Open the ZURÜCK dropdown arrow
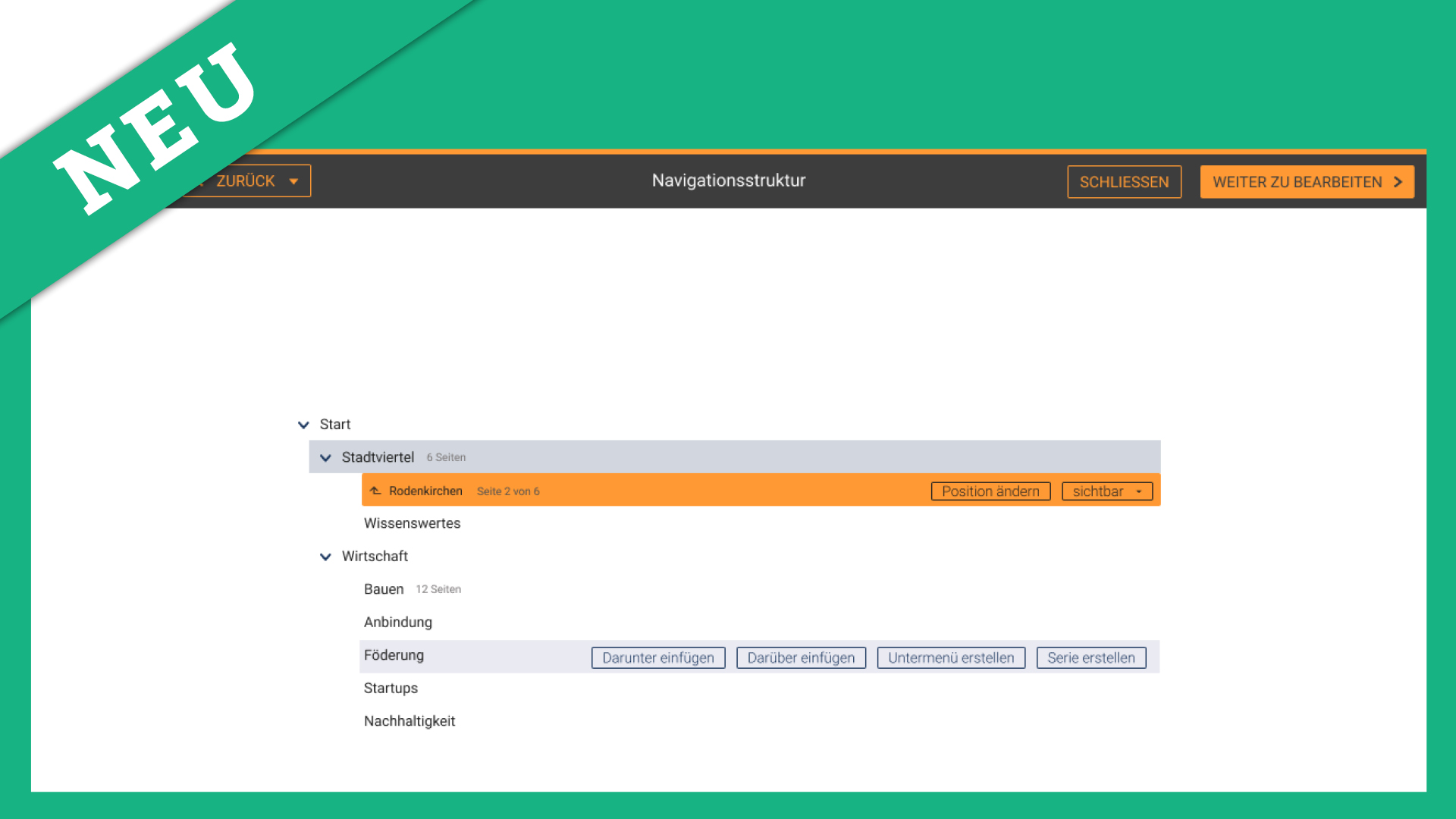The height and width of the screenshot is (819, 1456). pyautogui.click(x=293, y=181)
